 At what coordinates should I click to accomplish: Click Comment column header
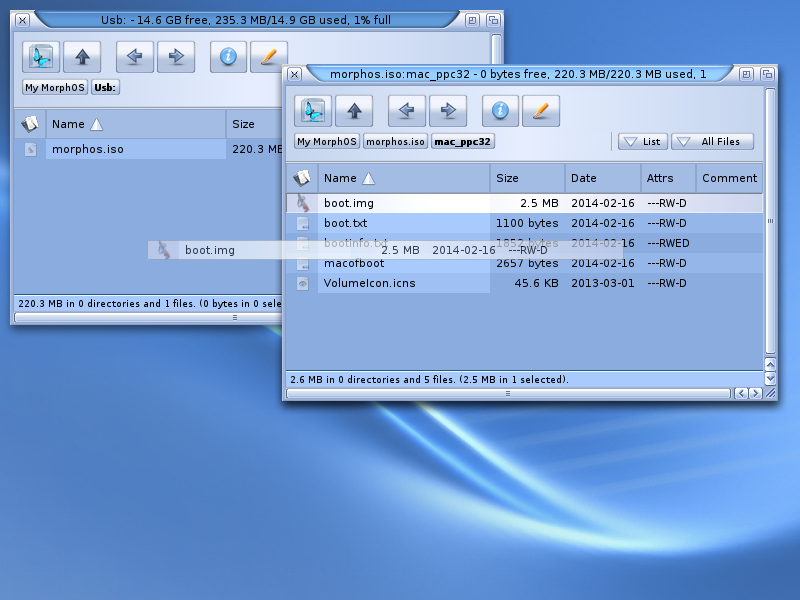[730, 178]
